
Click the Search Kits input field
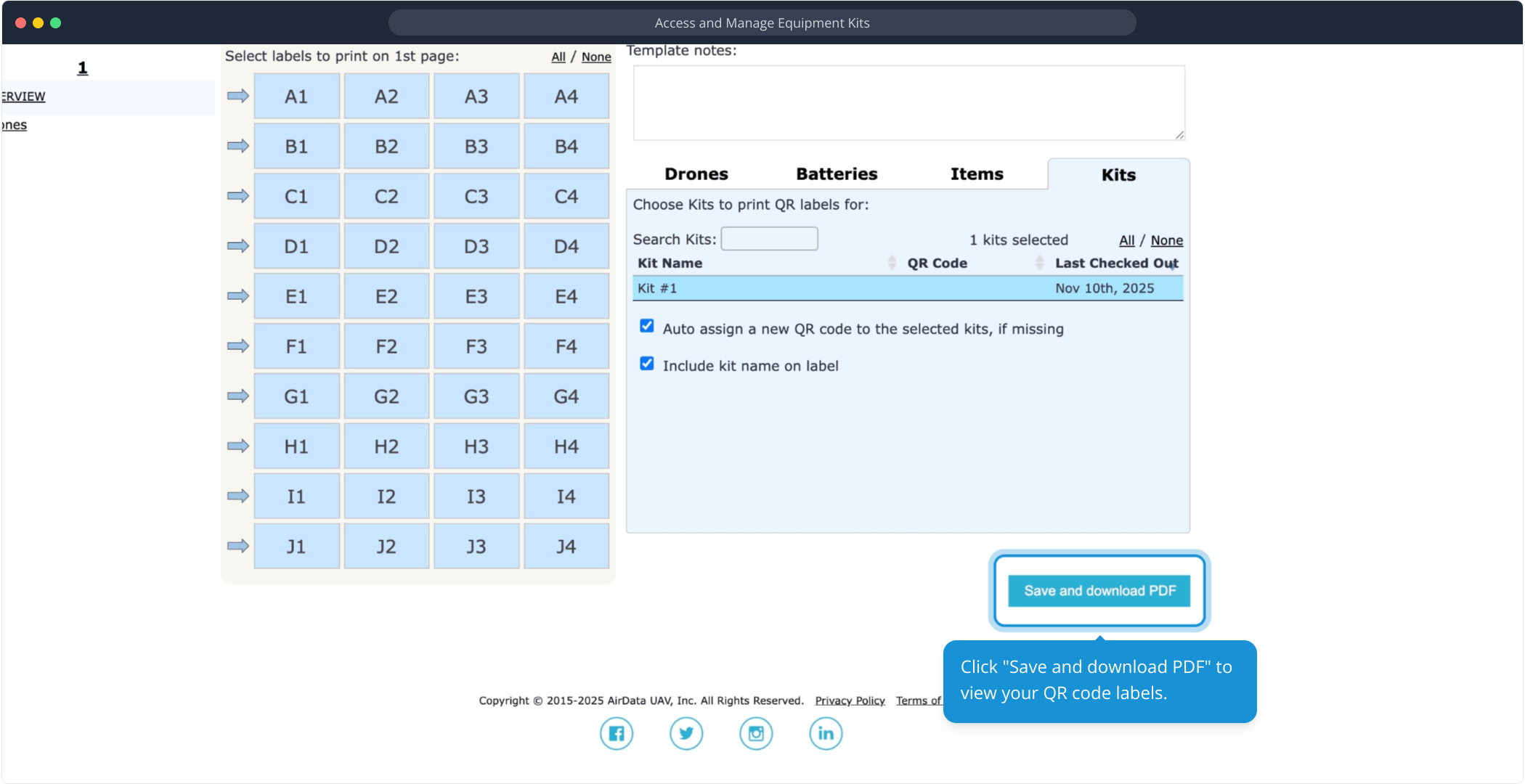(769, 239)
